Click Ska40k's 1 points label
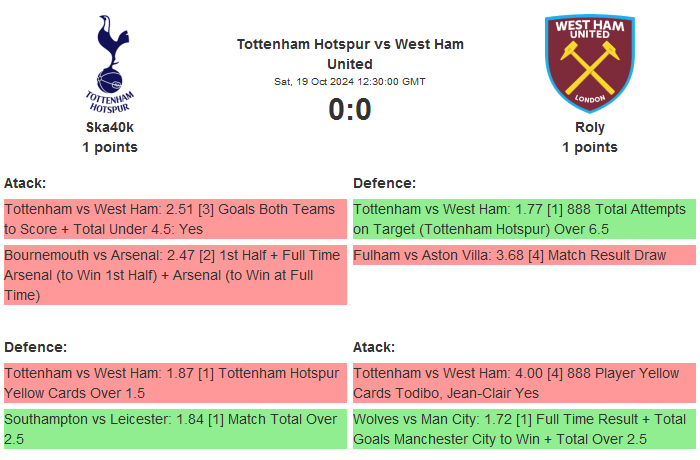Image resolution: width=700 pixels, height=460 pixels. (110, 147)
